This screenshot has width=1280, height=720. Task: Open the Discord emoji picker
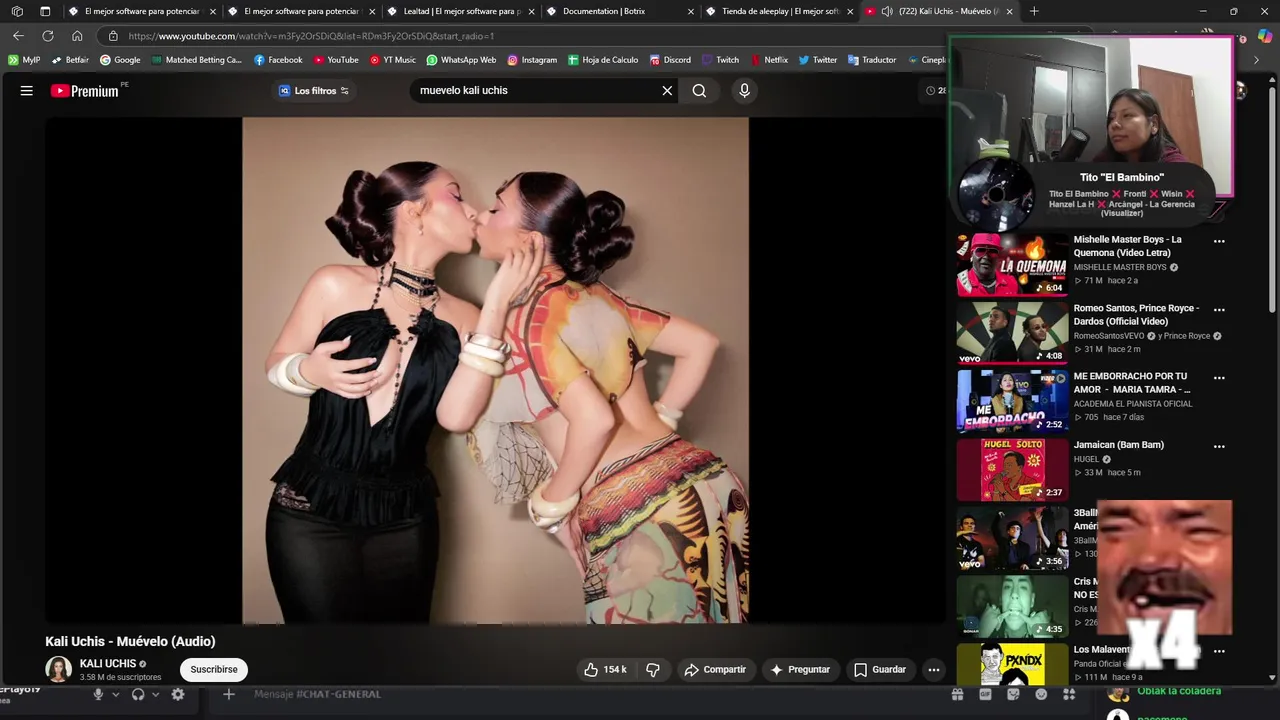coord(1041,694)
